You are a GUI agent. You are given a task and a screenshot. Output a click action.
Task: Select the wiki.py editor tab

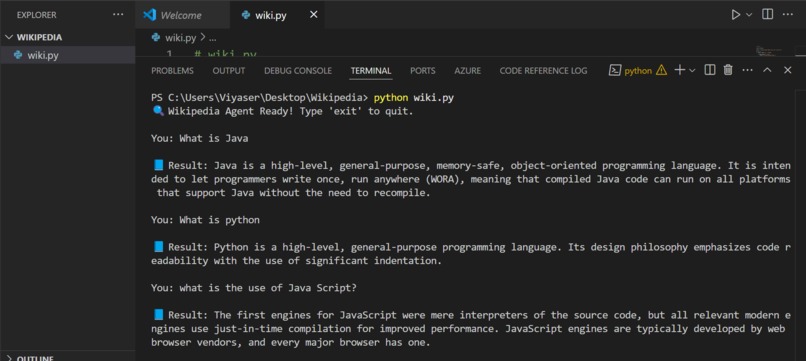click(270, 15)
